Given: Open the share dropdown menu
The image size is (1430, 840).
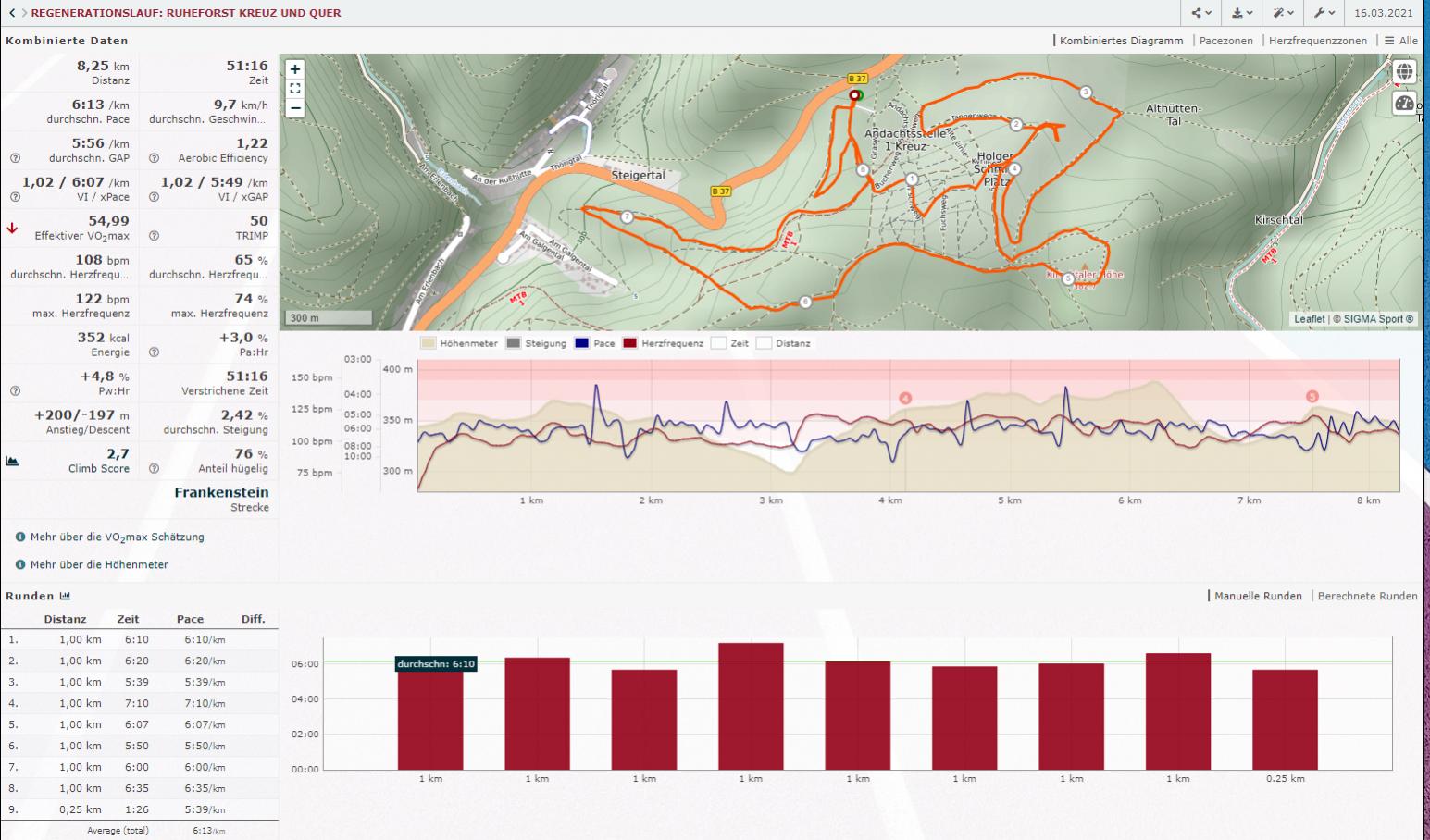Looking at the screenshot, I should click(x=1201, y=13).
